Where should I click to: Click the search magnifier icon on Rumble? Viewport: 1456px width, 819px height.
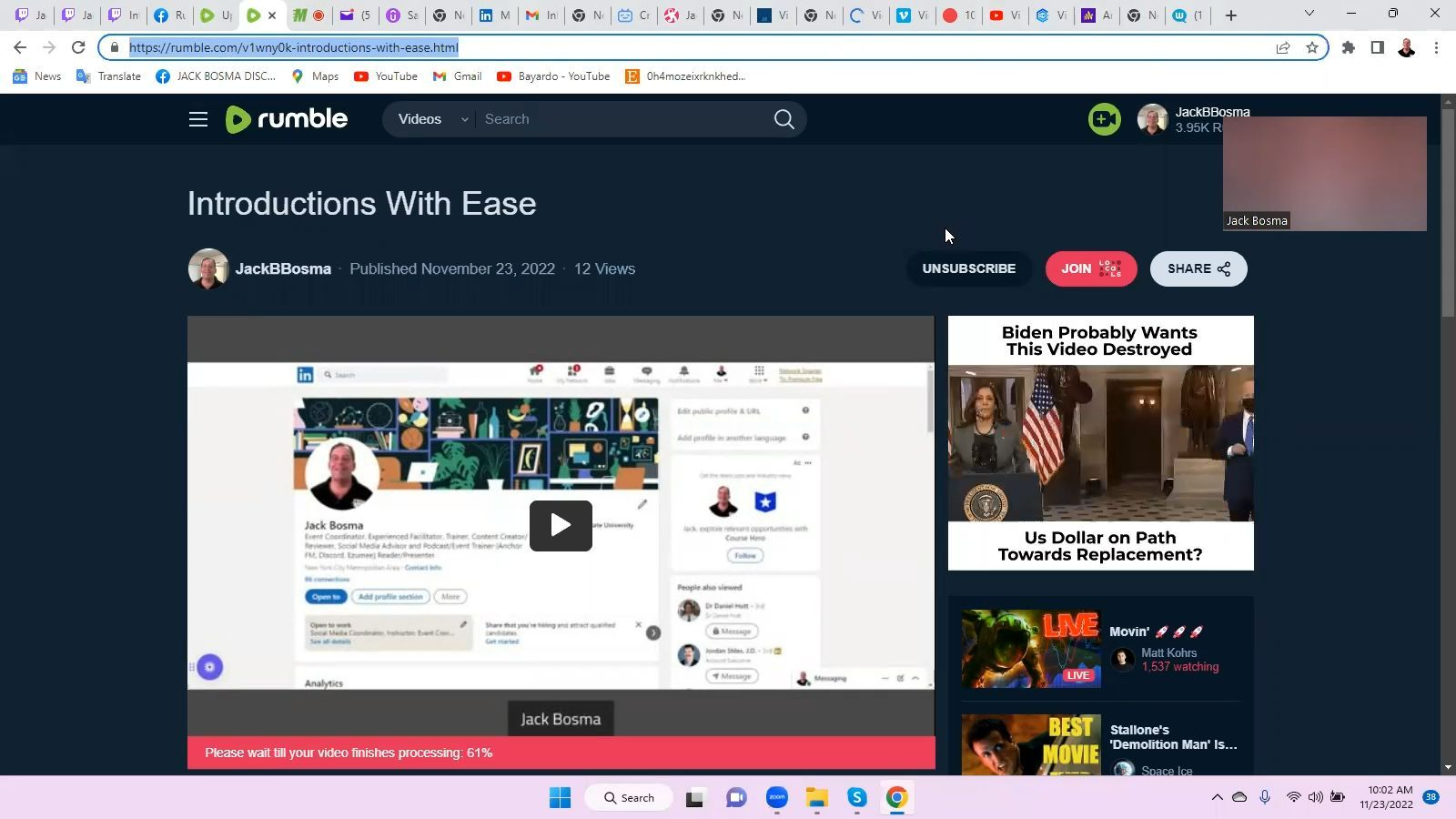(784, 119)
